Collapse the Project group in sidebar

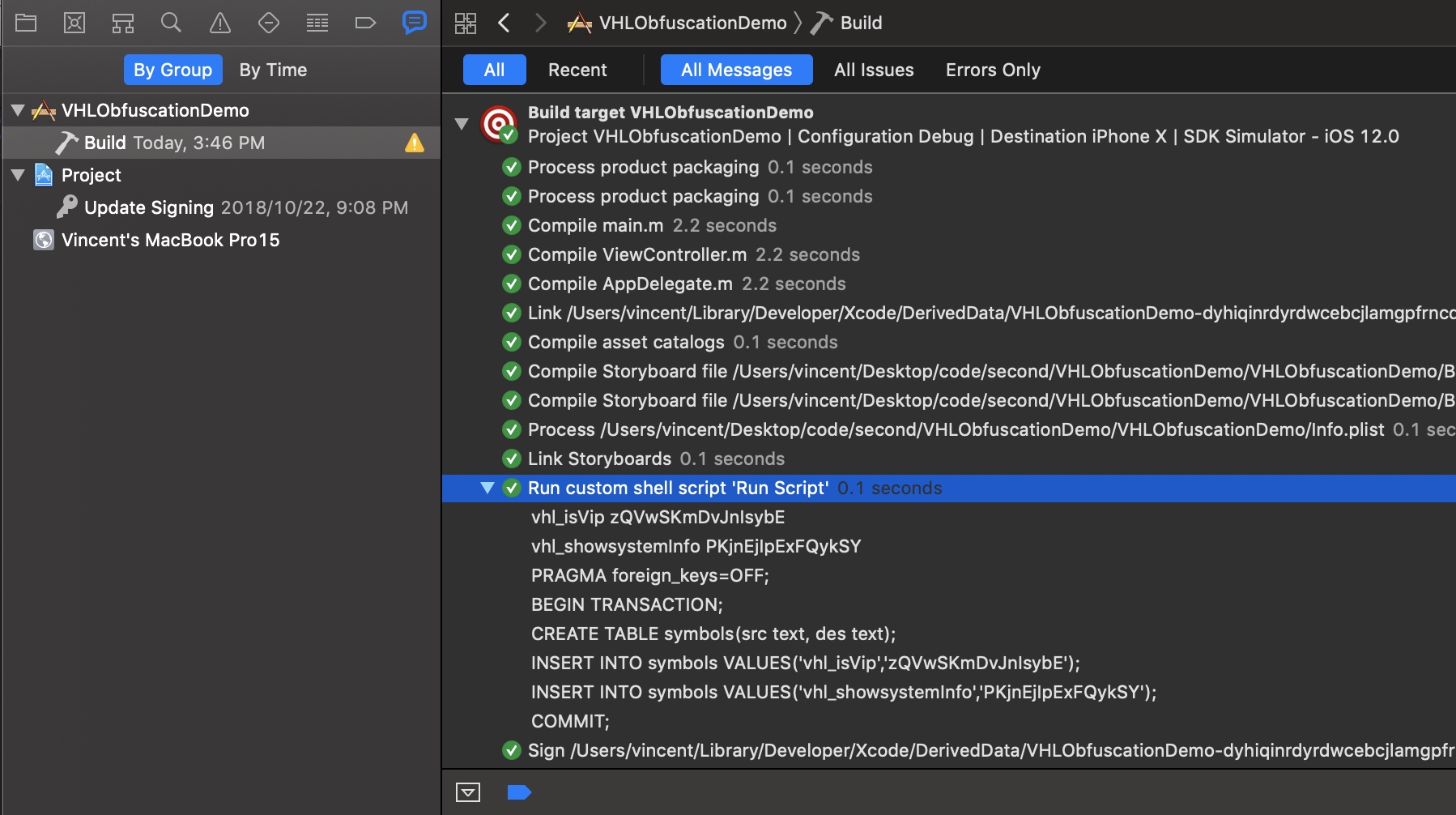pos(18,175)
